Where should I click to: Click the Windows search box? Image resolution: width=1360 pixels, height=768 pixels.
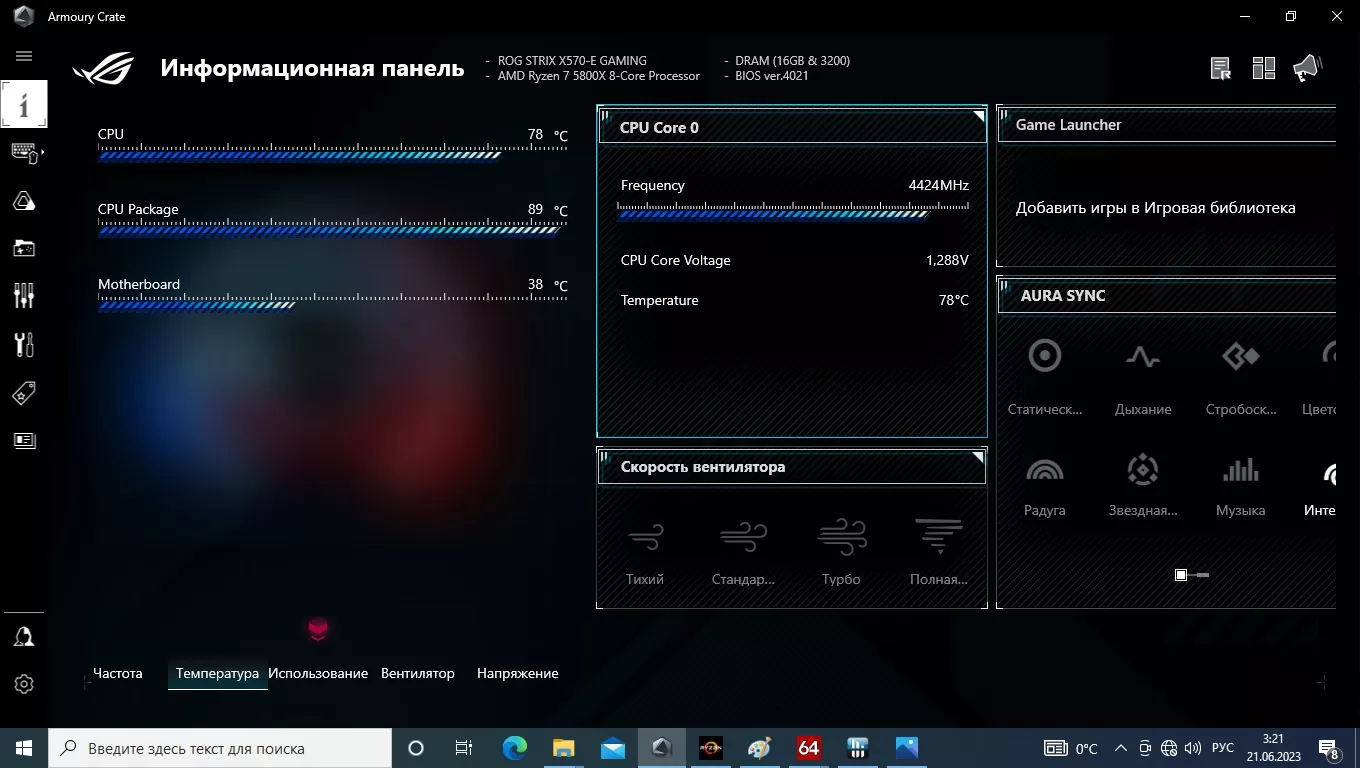click(x=220, y=748)
